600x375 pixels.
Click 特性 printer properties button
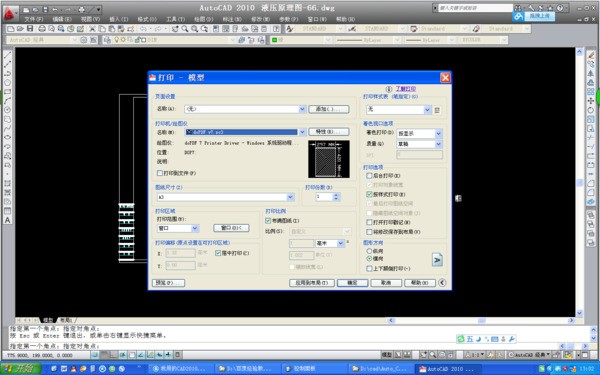point(329,132)
